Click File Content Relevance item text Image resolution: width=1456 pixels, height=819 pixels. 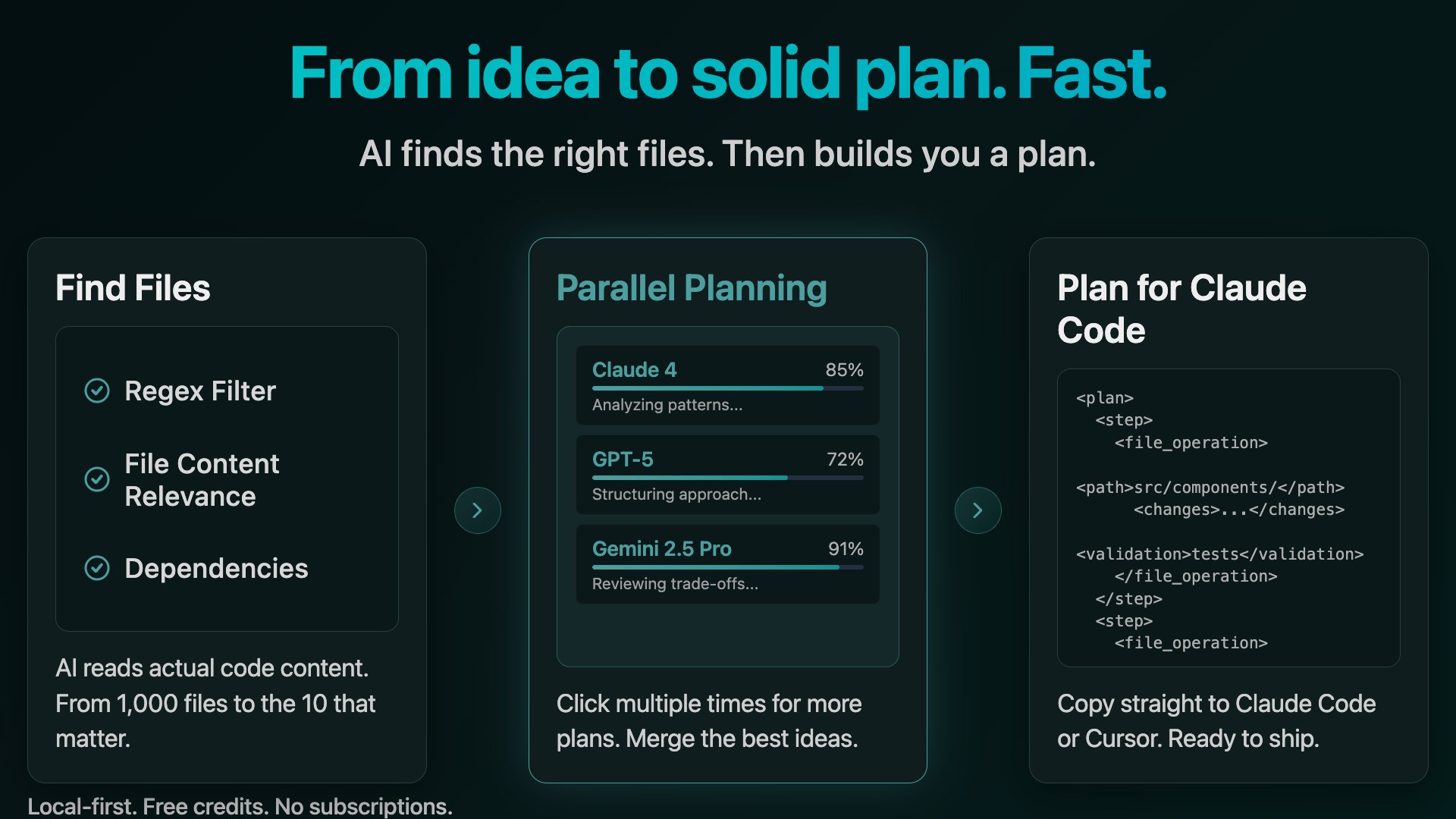coord(202,480)
